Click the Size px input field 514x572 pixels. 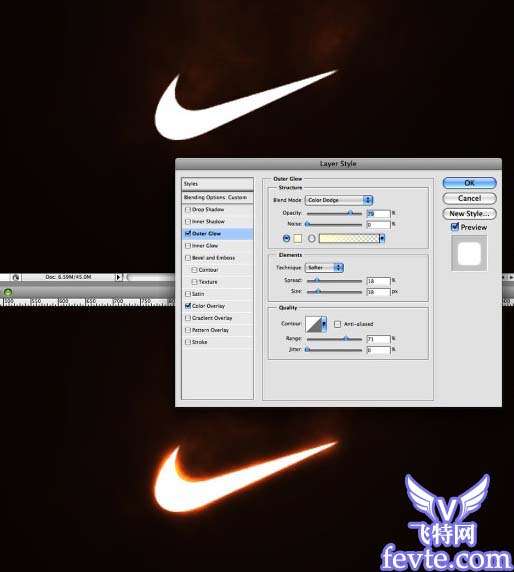point(378,292)
